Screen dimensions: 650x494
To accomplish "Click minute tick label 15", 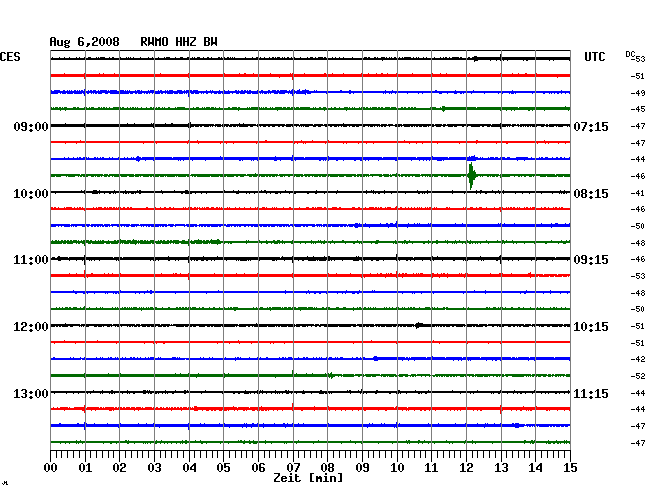I will click(570, 467).
